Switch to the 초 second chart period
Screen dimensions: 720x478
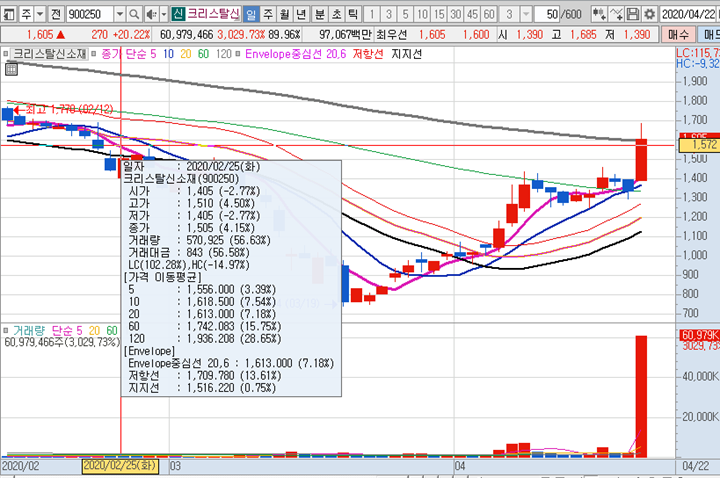coord(336,15)
